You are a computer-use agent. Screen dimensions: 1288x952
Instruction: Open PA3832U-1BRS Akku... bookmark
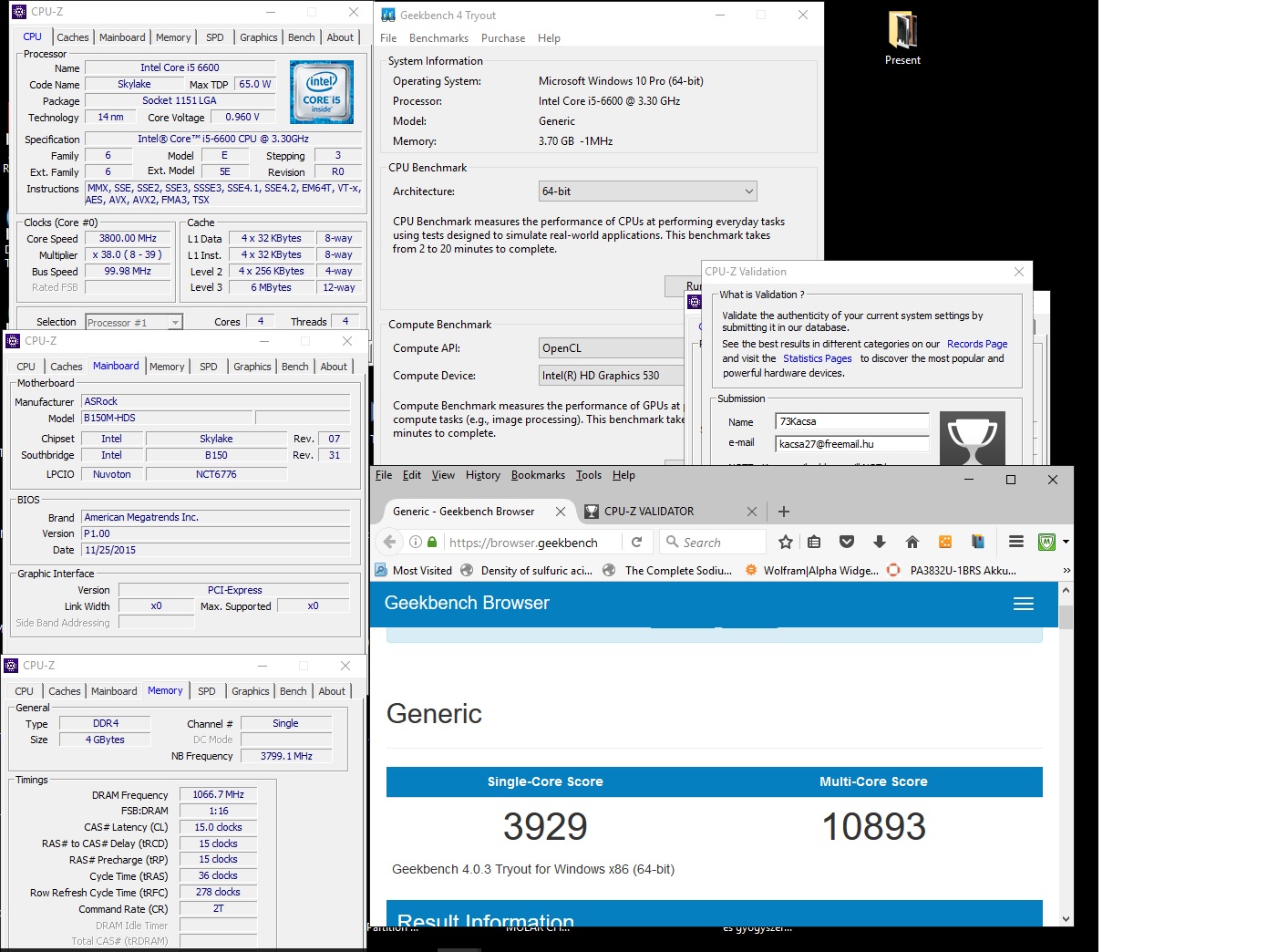tap(952, 570)
